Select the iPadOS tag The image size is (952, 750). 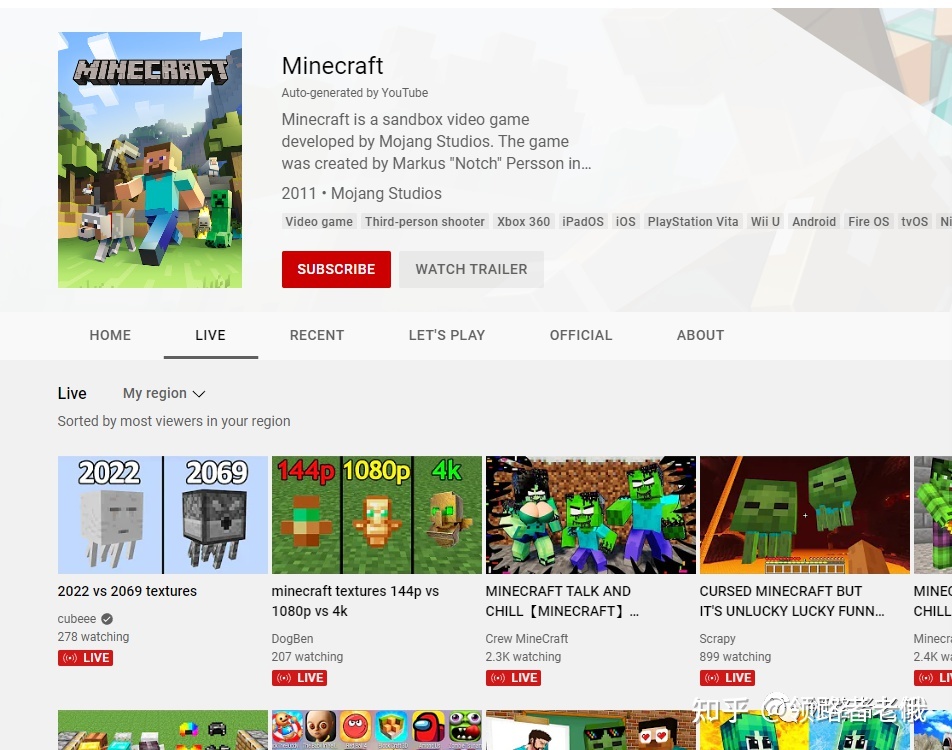[583, 222]
